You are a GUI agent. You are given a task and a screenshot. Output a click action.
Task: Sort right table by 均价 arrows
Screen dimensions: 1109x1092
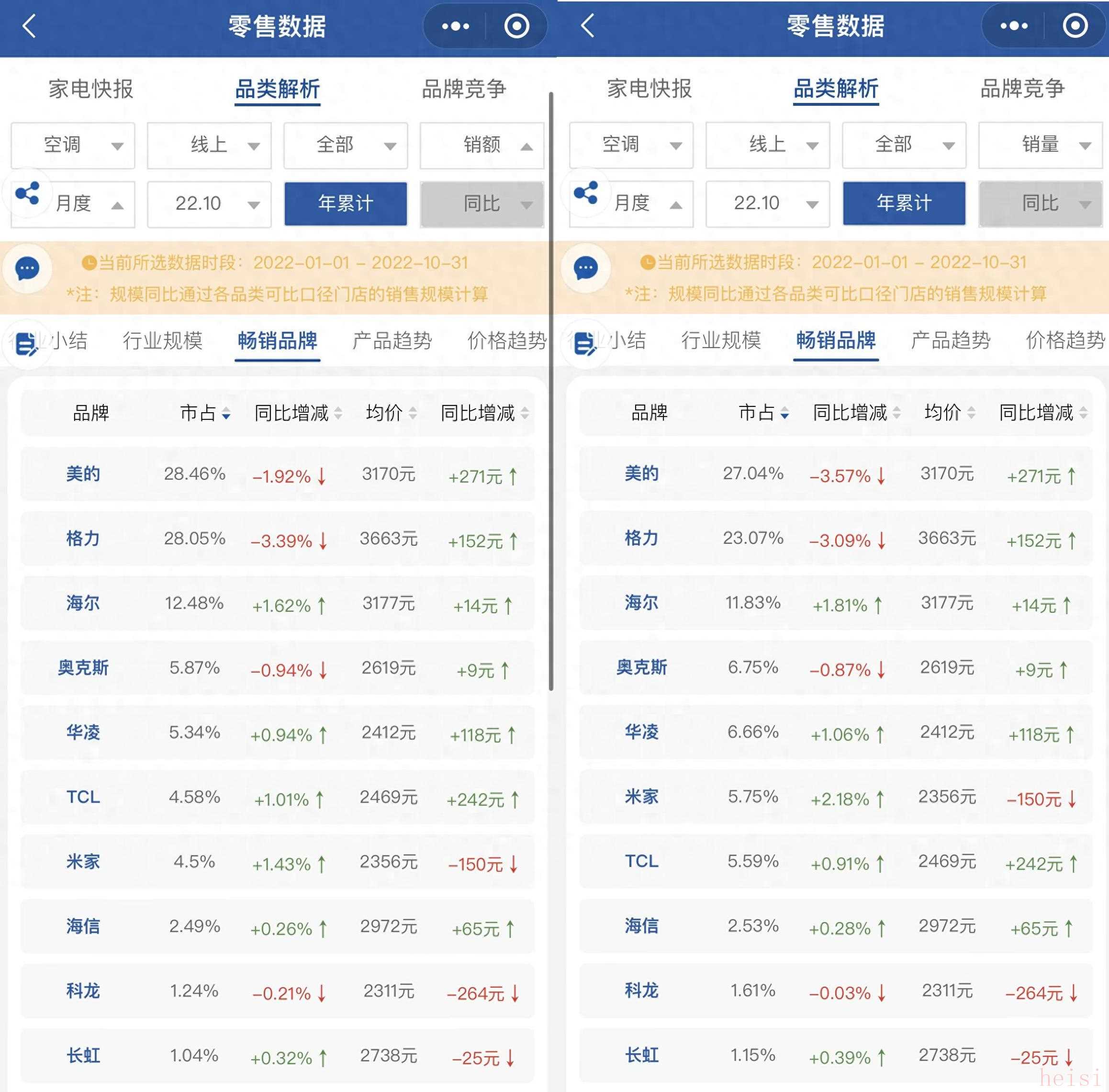click(971, 413)
